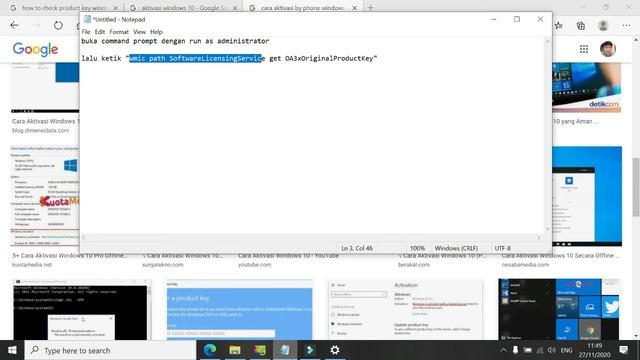This screenshot has width=640, height=360.
Task: Click browser page vertical scrollbar thumb
Action: point(636,187)
